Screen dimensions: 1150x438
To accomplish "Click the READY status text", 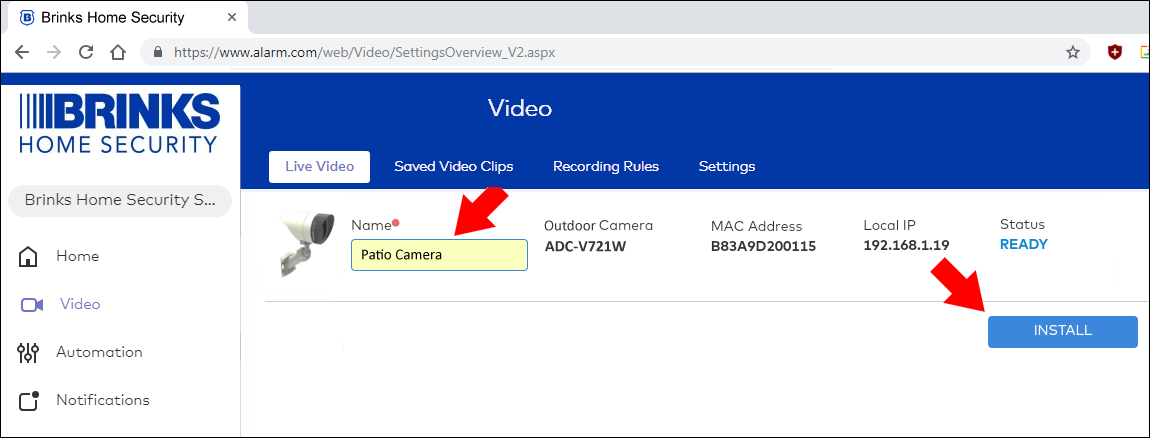I will coord(1024,244).
